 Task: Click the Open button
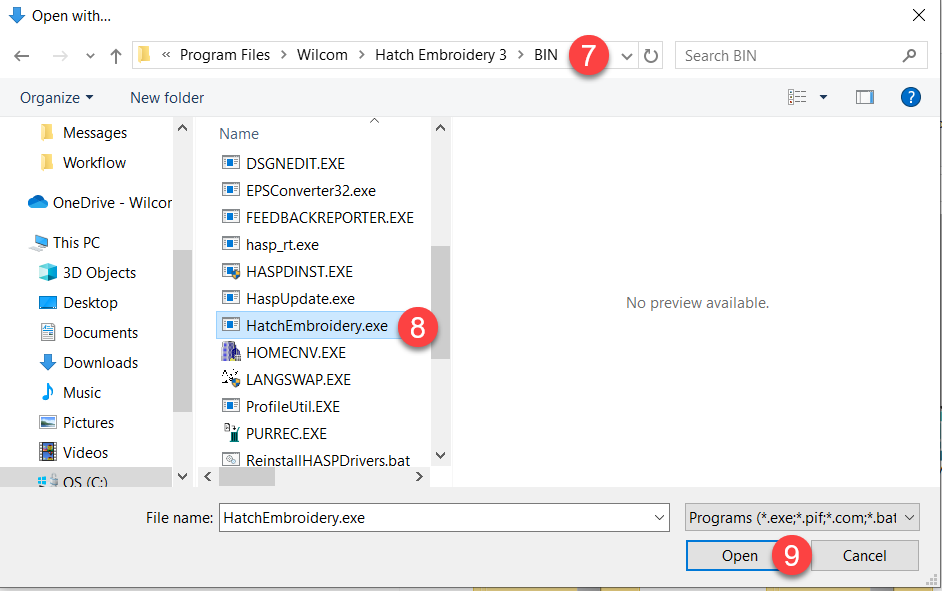pyautogui.click(x=740, y=556)
